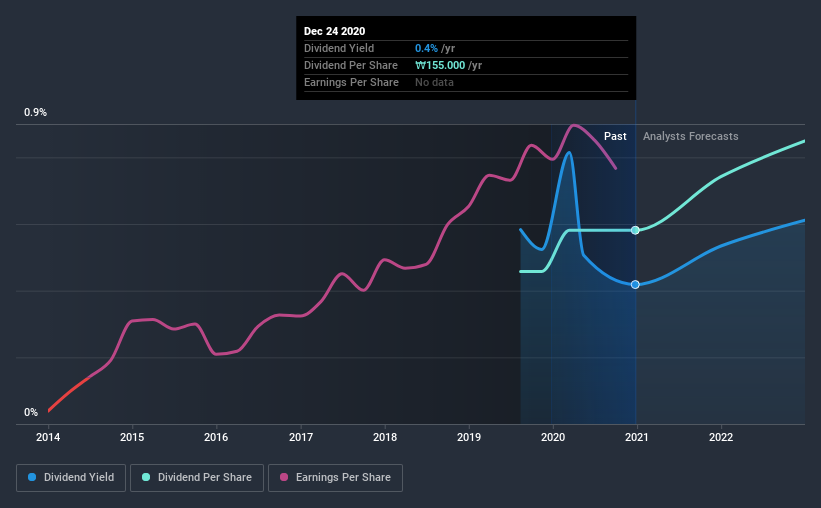
Task: Click the 2017 x-axis label
Action: click(301, 437)
